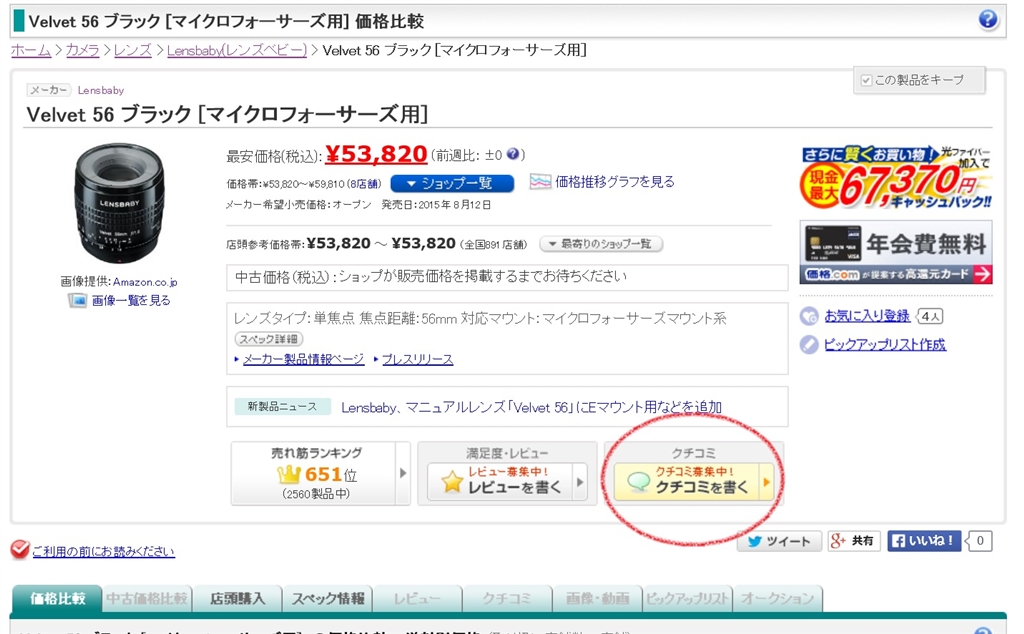Open プレスリリース link

point(417,359)
